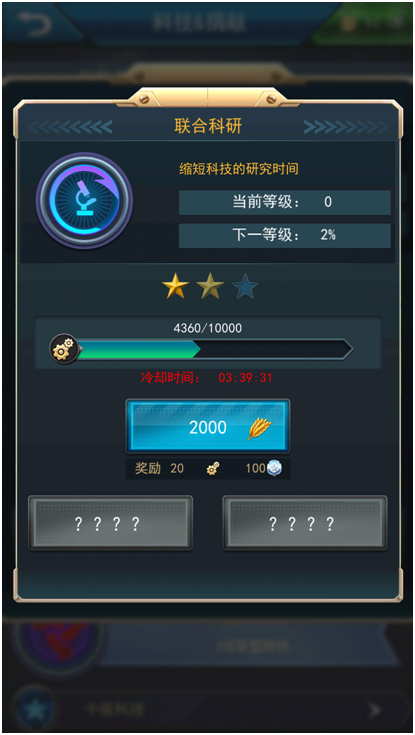Screen dimensions: 415x735
Task: Click the left locked ???? button
Action: tap(110, 523)
